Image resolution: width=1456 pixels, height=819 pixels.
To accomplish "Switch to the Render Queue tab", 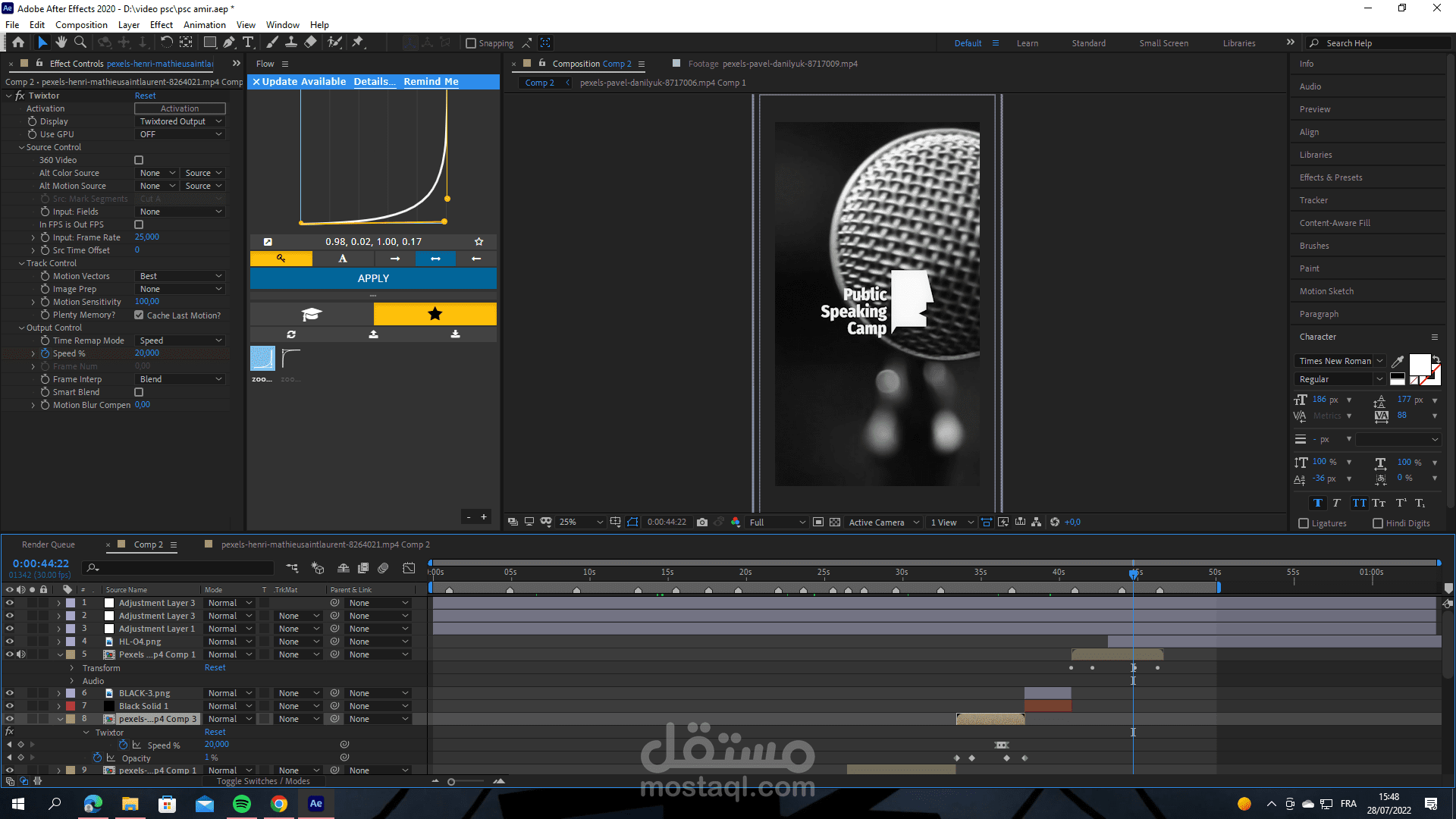I will click(x=49, y=544).
